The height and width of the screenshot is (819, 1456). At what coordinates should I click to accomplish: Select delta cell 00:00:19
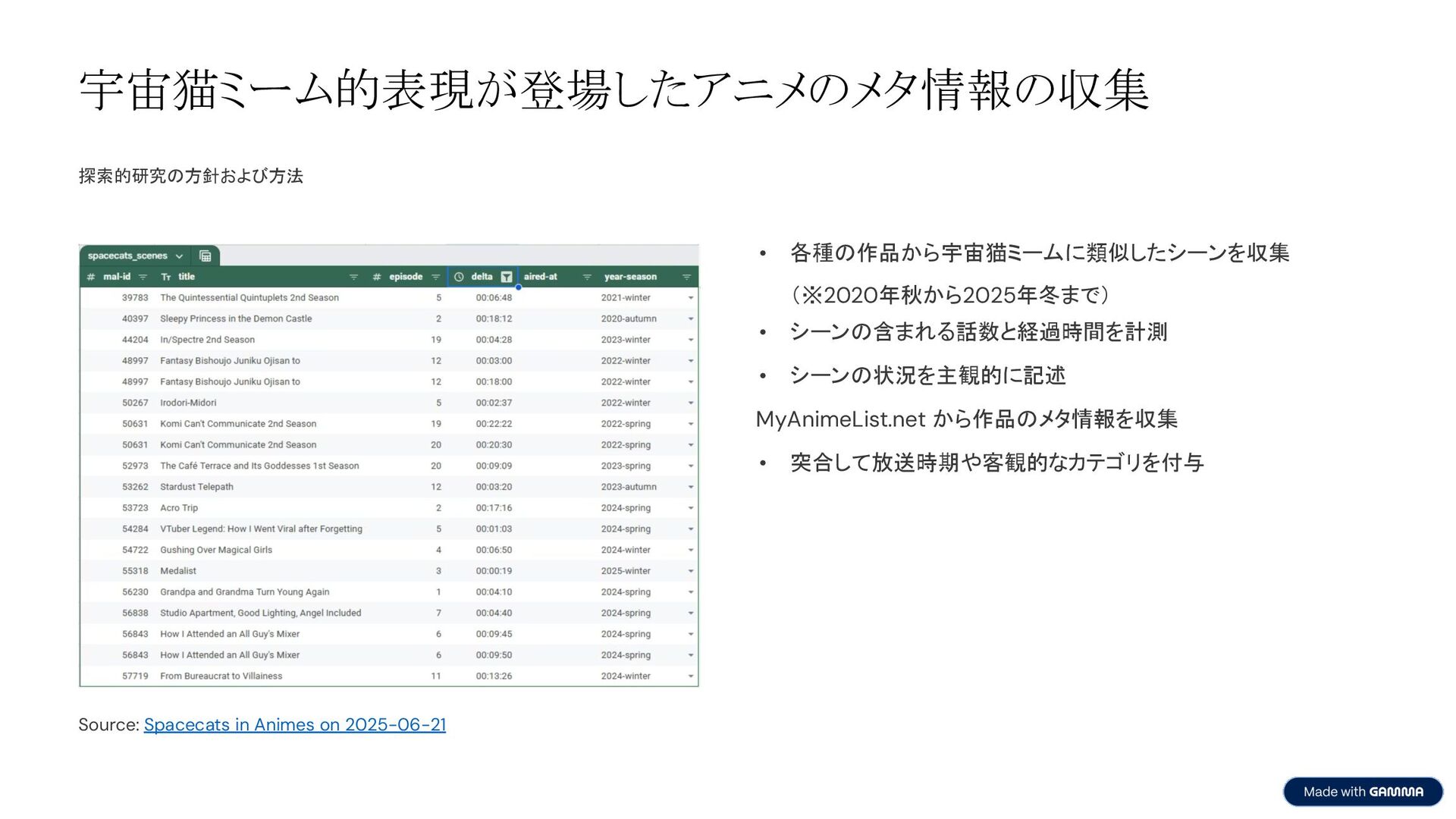494,571
